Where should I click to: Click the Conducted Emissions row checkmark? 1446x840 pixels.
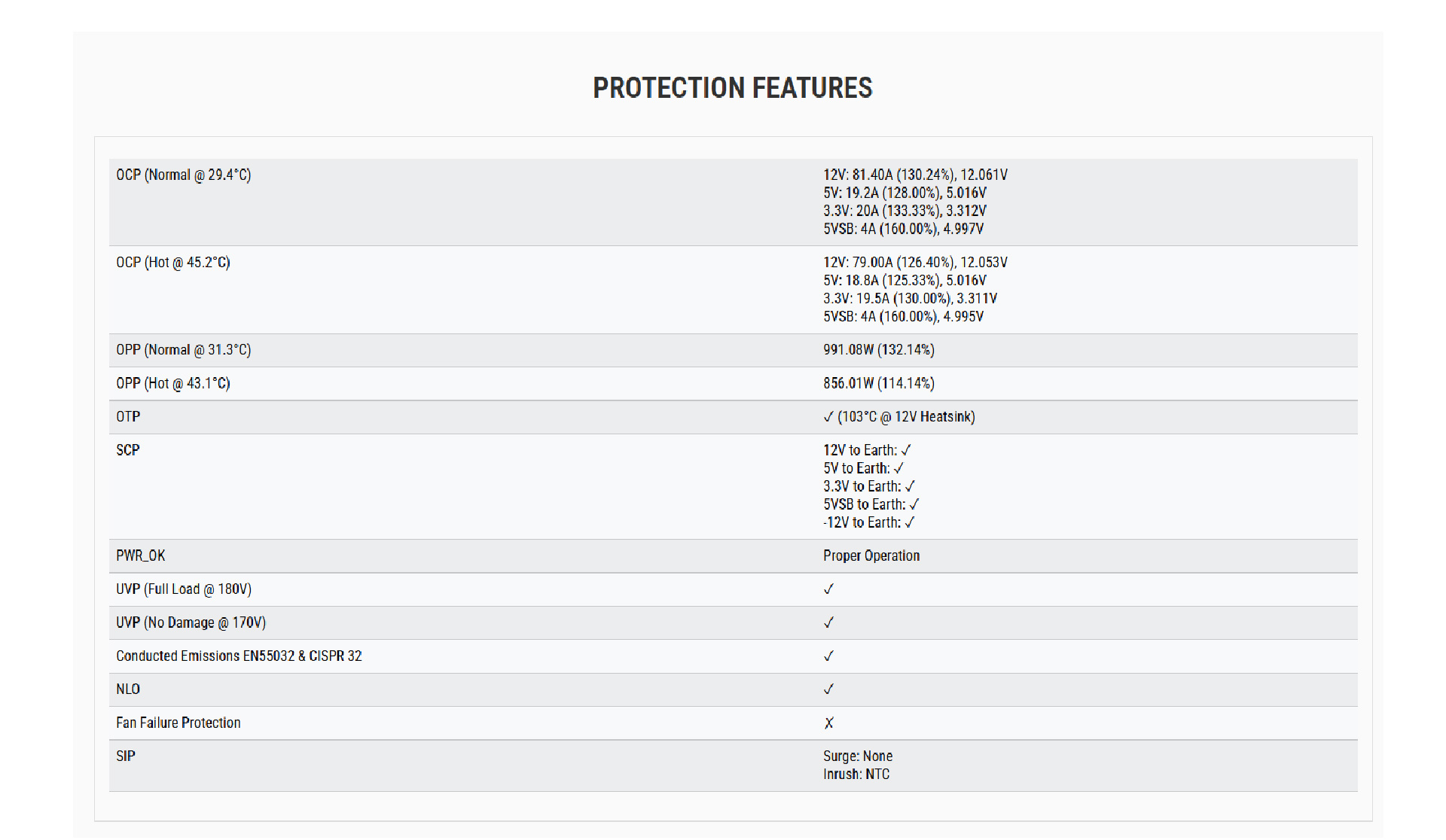[x=828, y=656]
